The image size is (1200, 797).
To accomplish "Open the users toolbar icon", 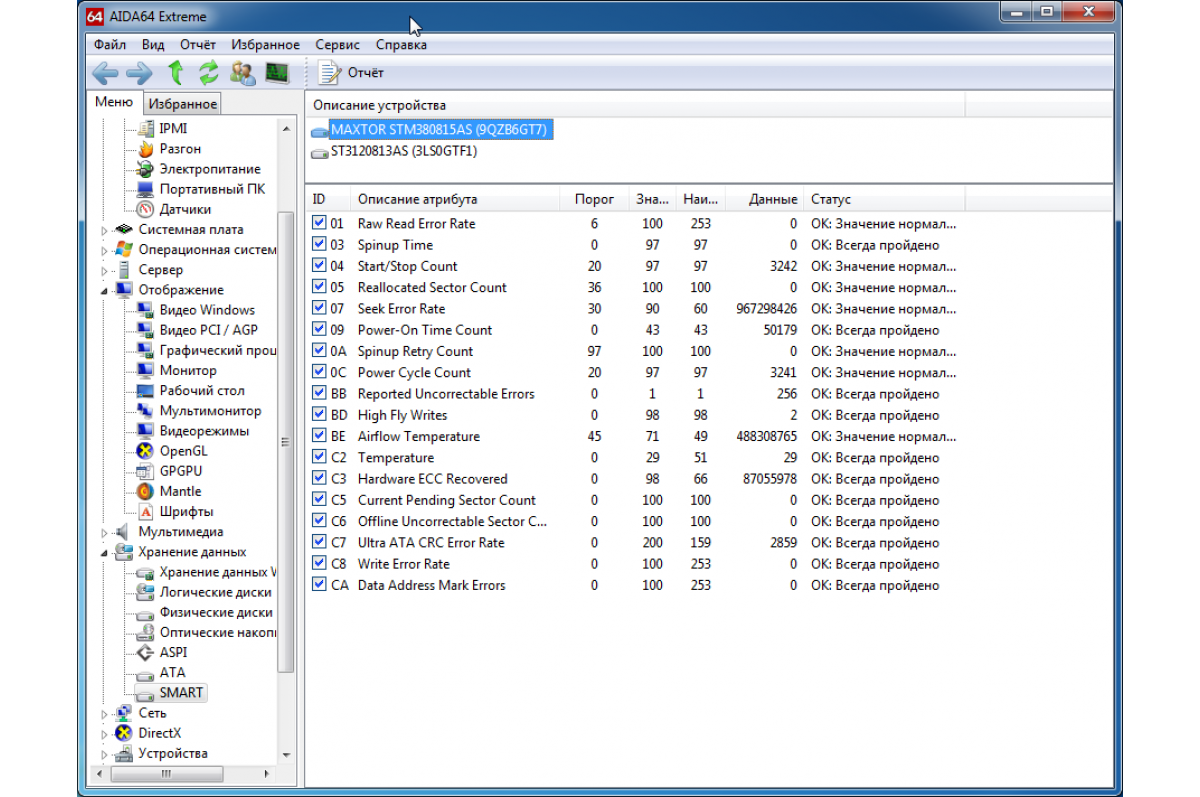I will 242,72.
